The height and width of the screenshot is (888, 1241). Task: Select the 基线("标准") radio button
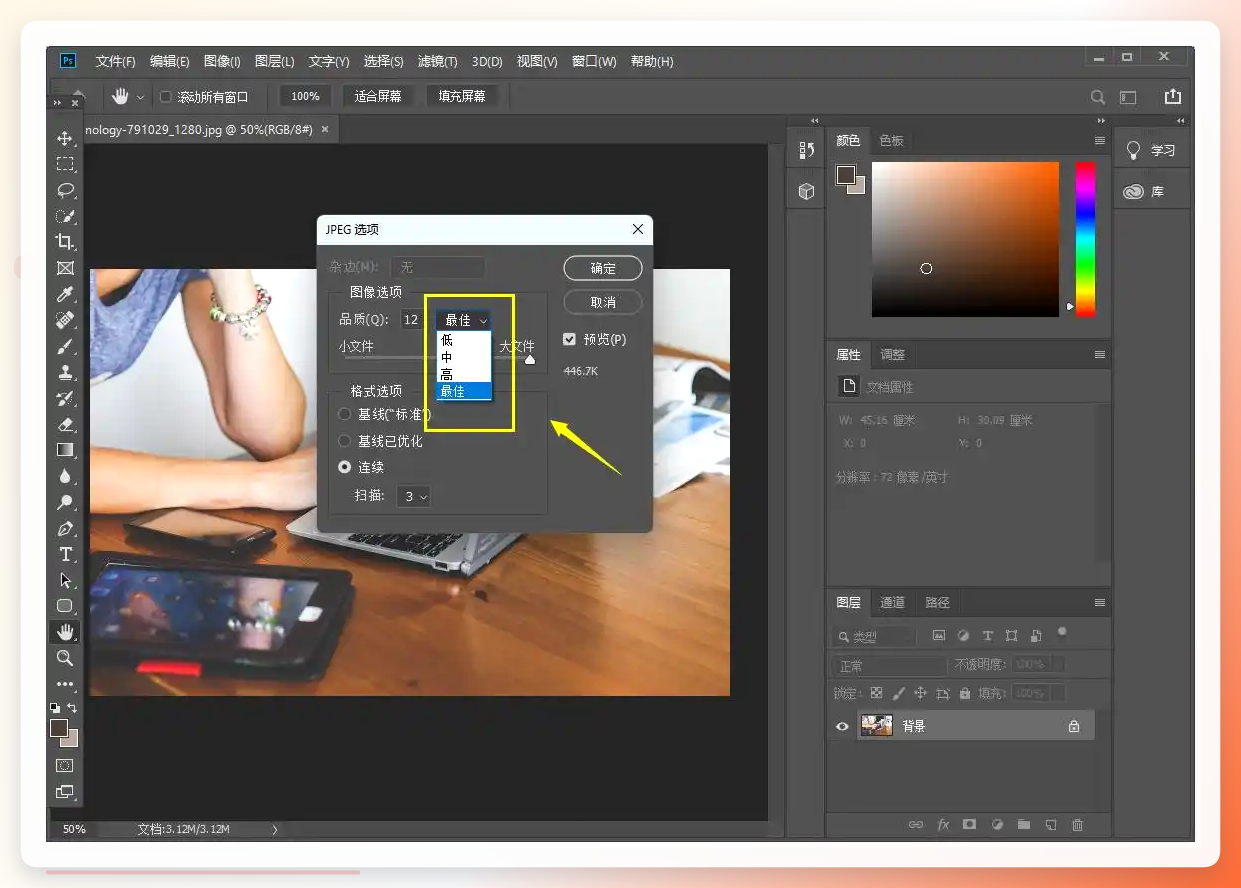tap(345, 414)
